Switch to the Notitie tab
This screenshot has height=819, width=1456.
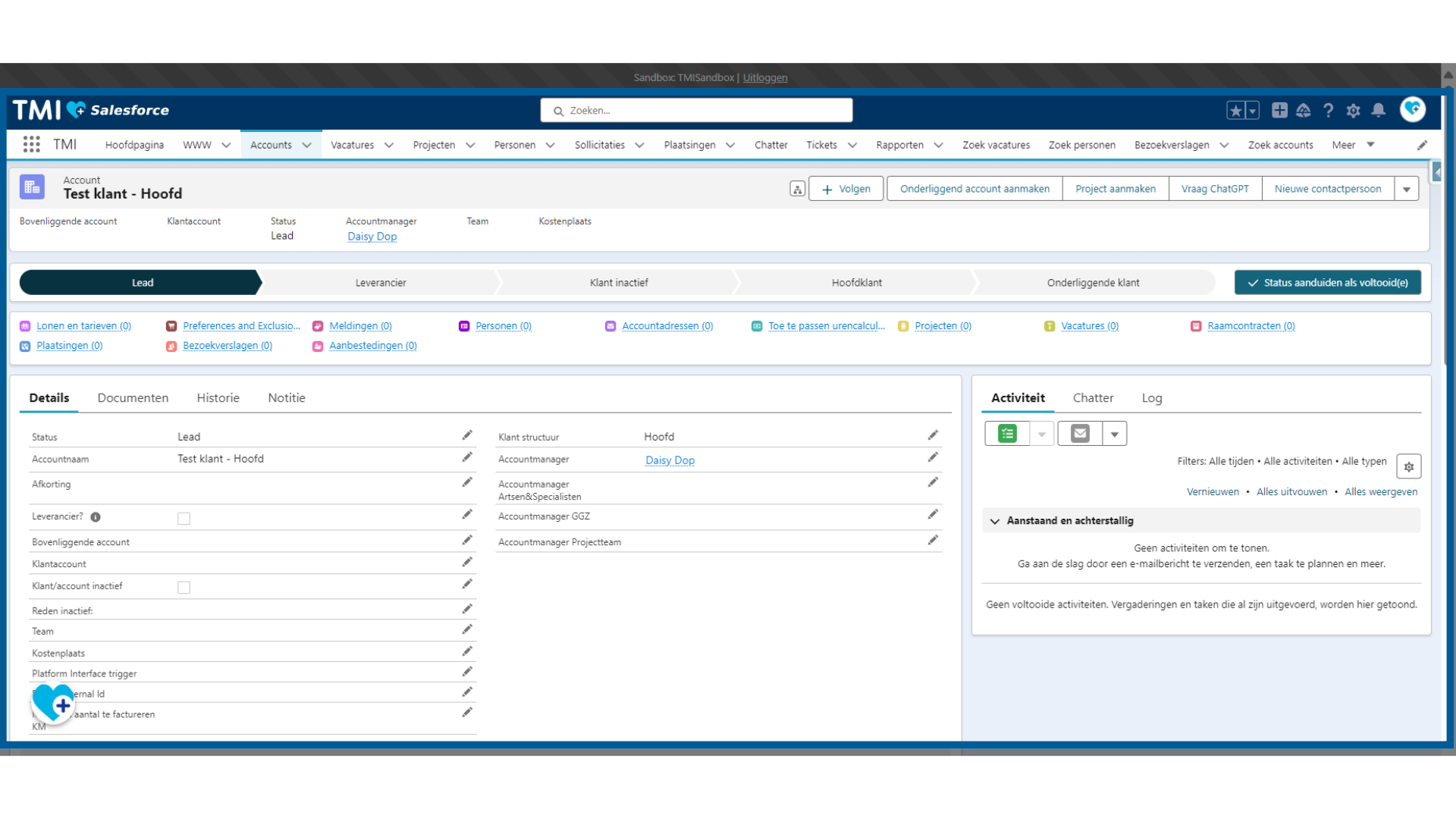(x=287, y=398)
